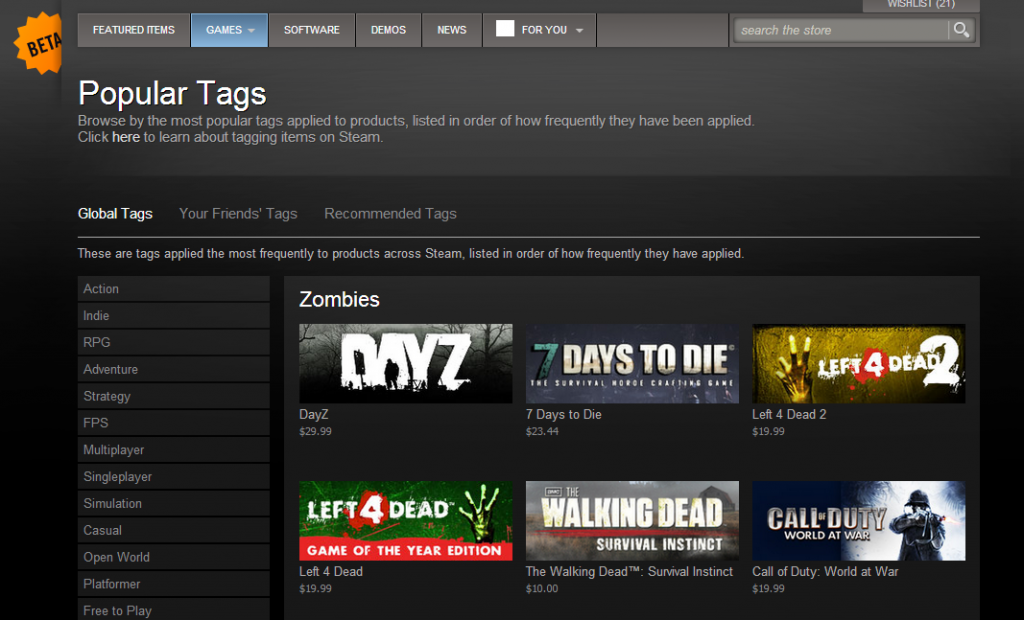
Task: Click the DayZ game thumbnail
Action: pos(405,363)
